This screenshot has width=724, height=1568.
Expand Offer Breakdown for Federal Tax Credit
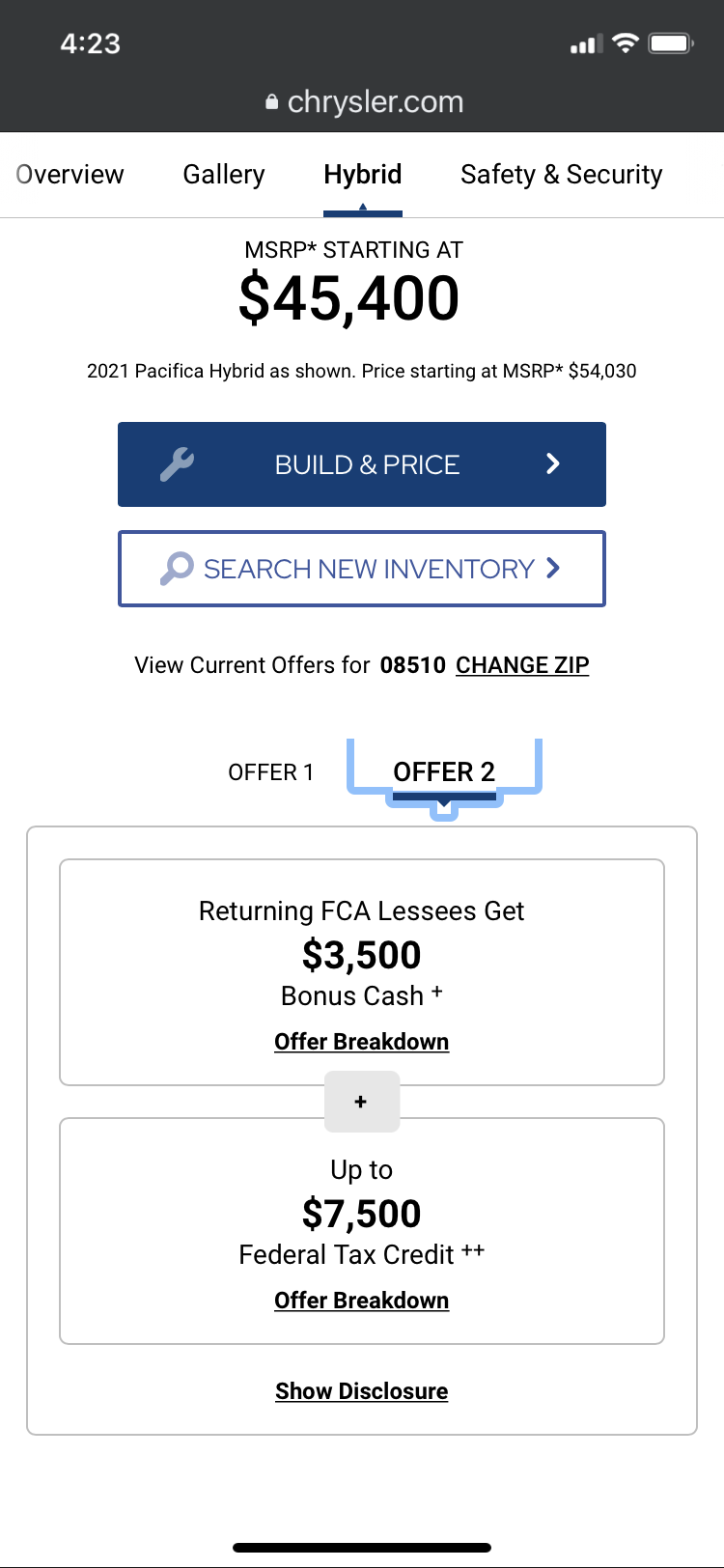(x=362, y=1301)
